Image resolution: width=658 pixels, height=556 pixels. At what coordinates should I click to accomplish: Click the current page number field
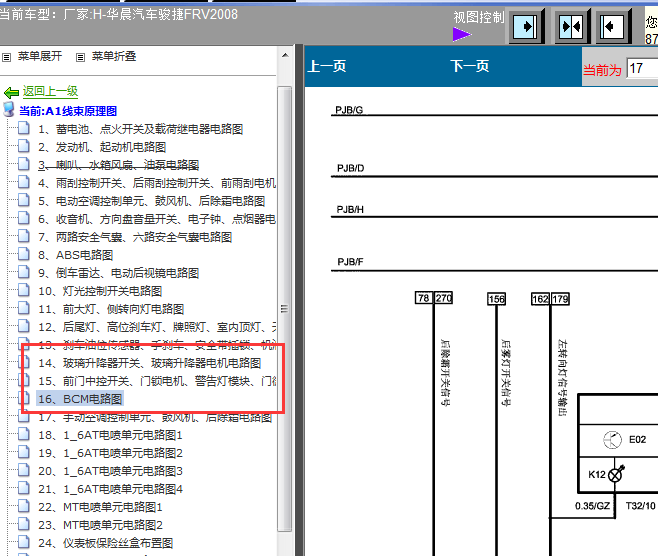pos(642,68)
